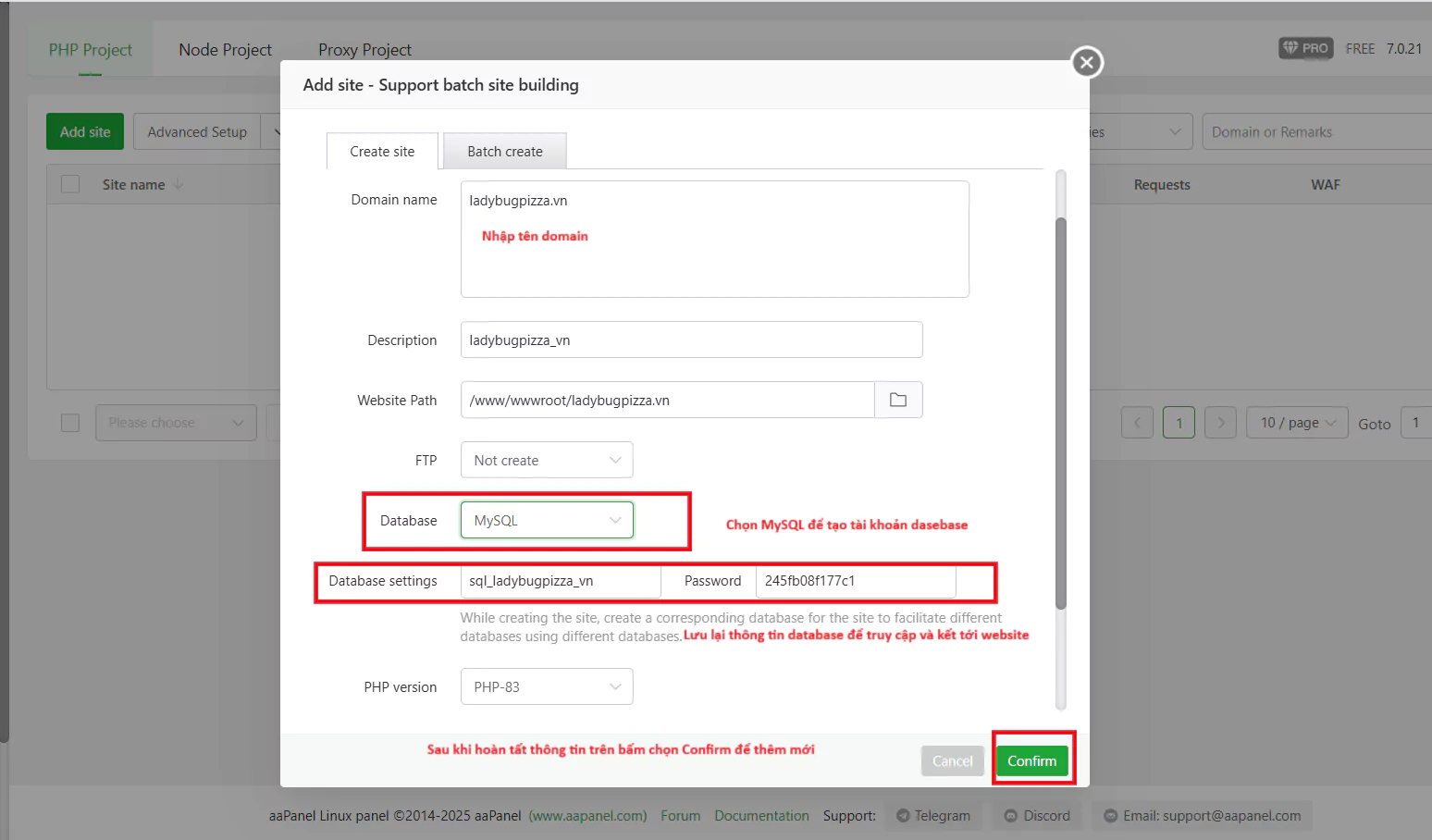
Task: Click the dialog vertical scrollbar
Action: (x=1061, y=413)
